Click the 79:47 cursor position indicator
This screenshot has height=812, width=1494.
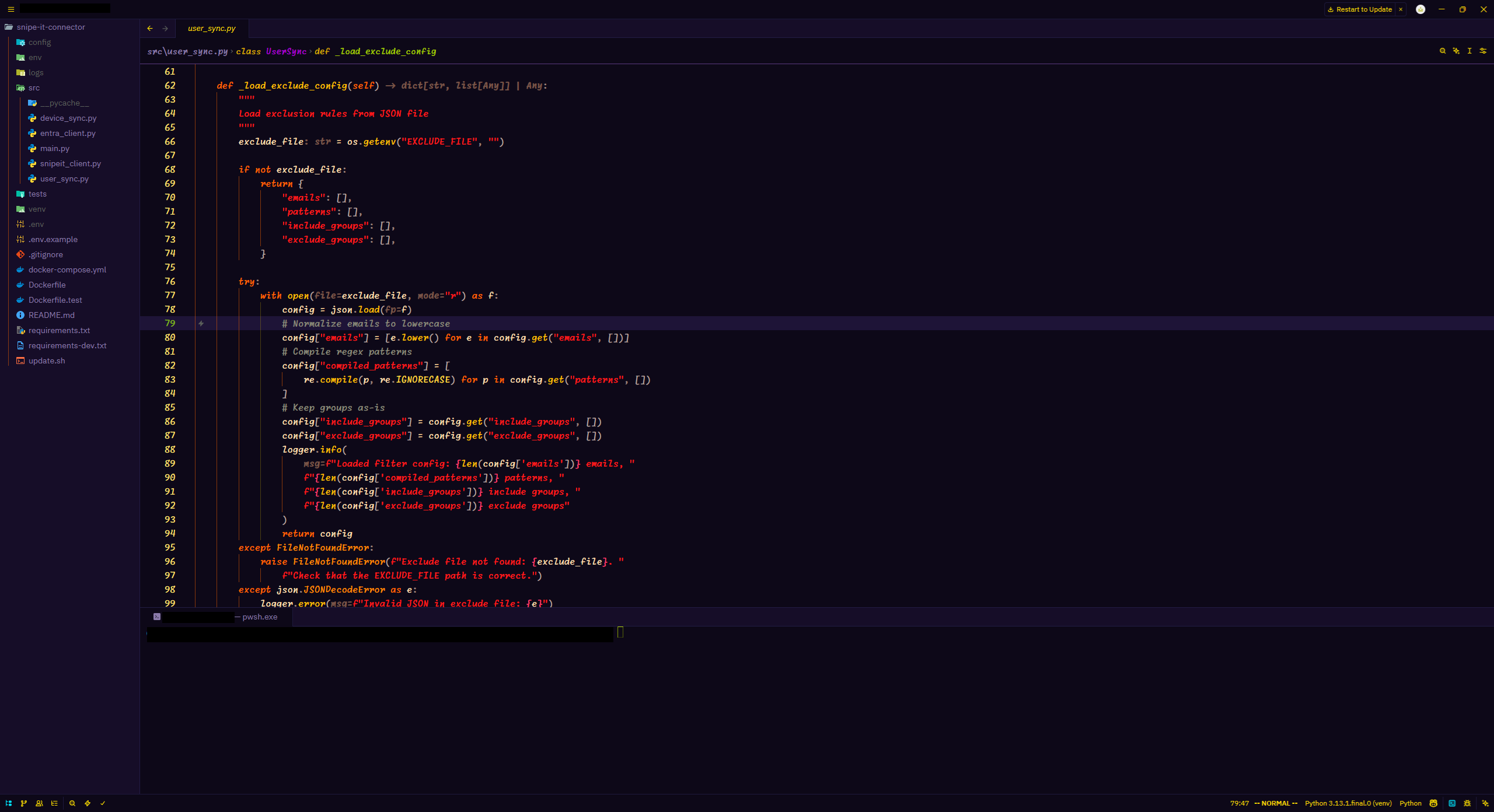click(x=1240, y=803)
